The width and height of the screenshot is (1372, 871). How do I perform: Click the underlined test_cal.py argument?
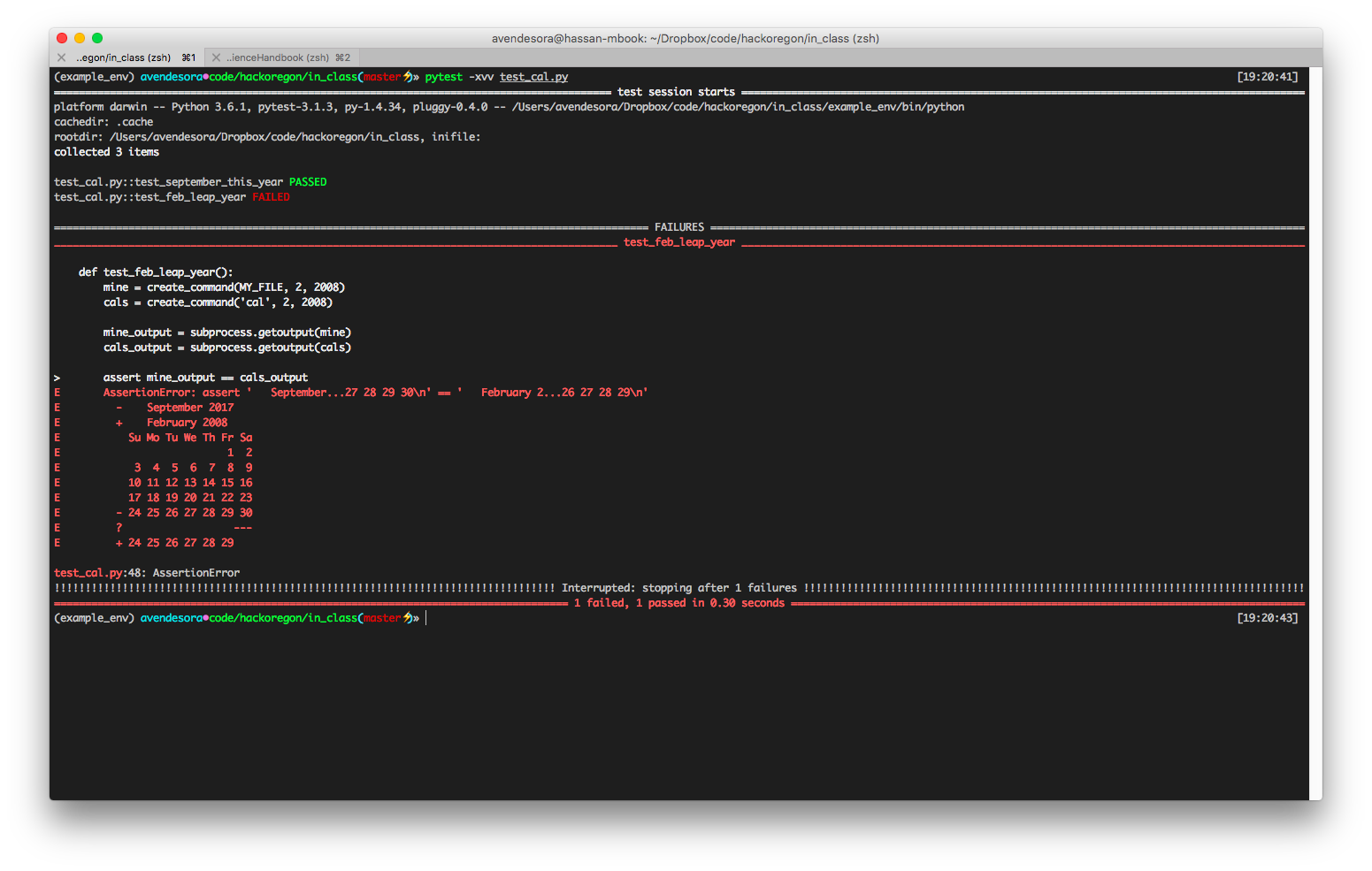[533, 77]
